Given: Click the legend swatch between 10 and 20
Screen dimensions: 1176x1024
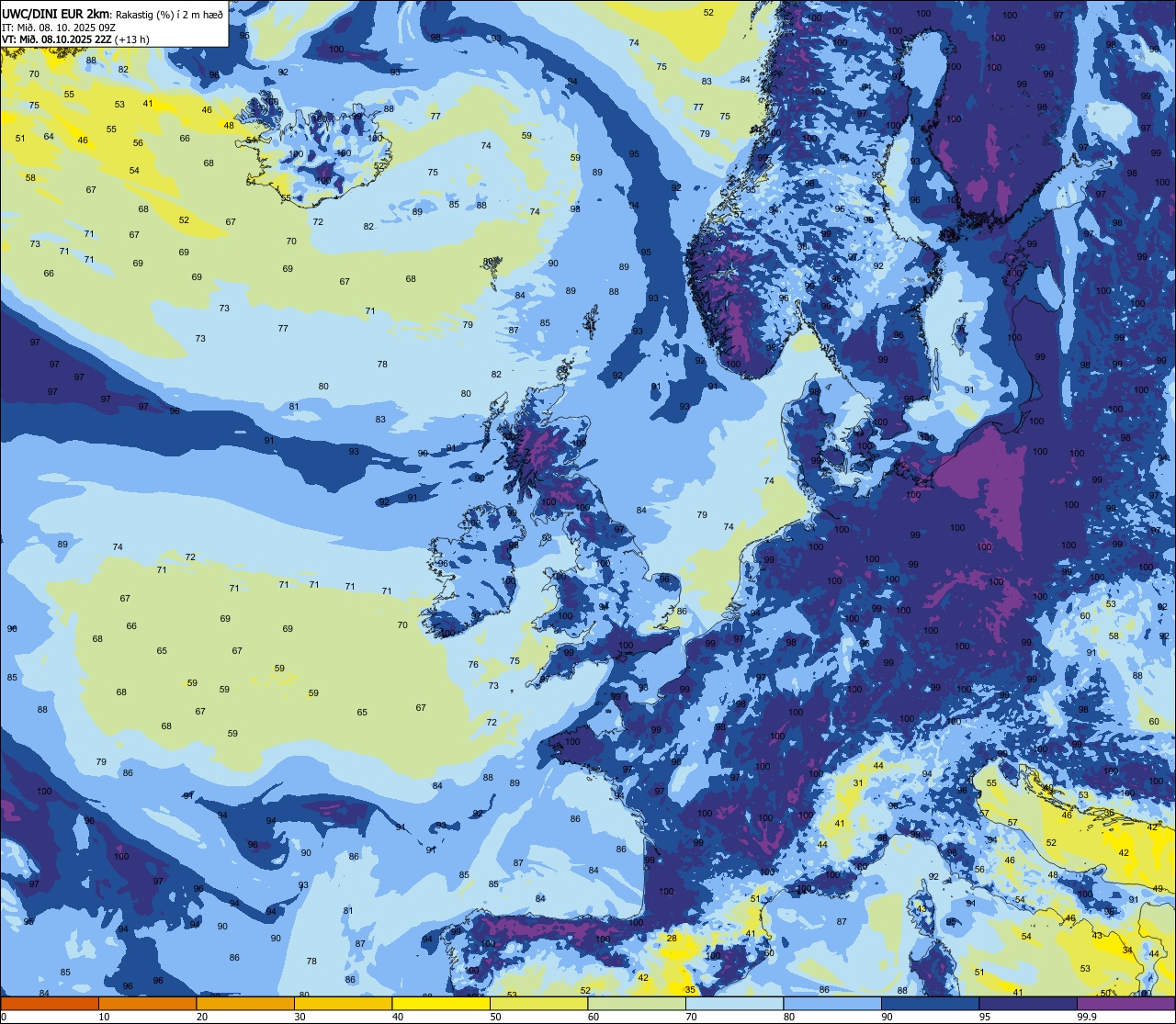Looking at the screenshot, I should click(147, 1003).
